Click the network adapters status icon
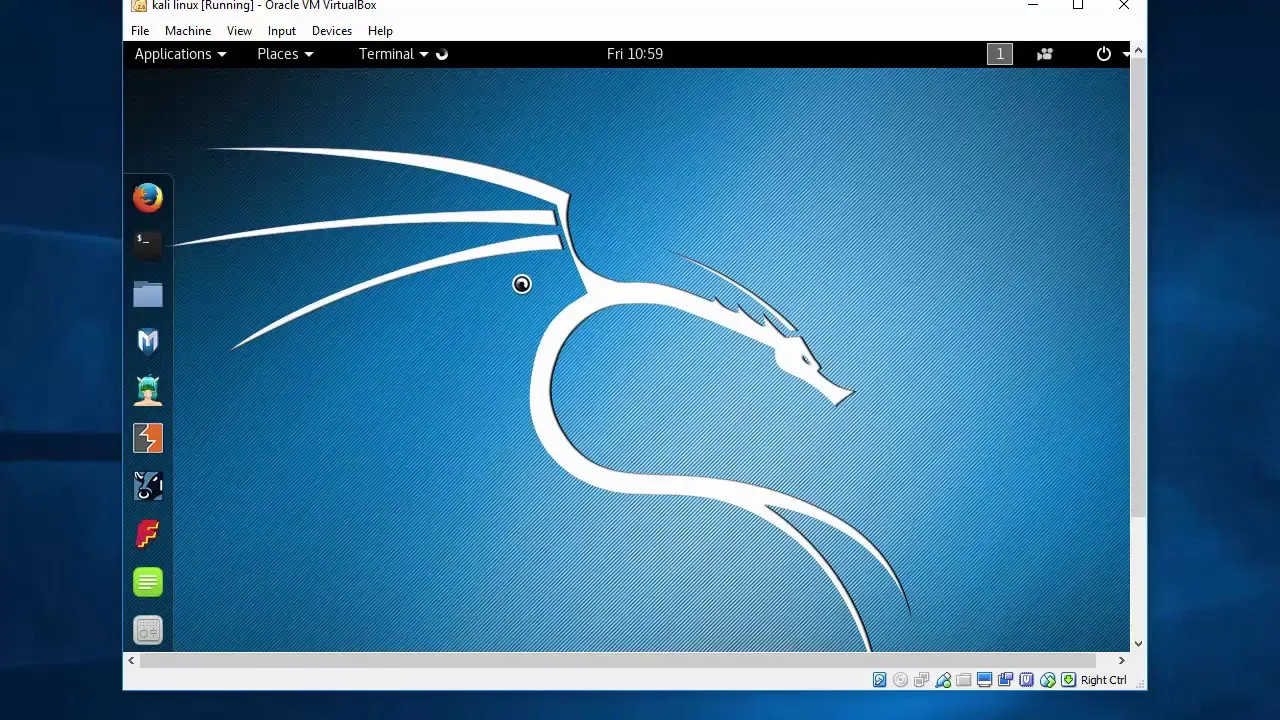1280x720 pixels. tap(922, 680)
